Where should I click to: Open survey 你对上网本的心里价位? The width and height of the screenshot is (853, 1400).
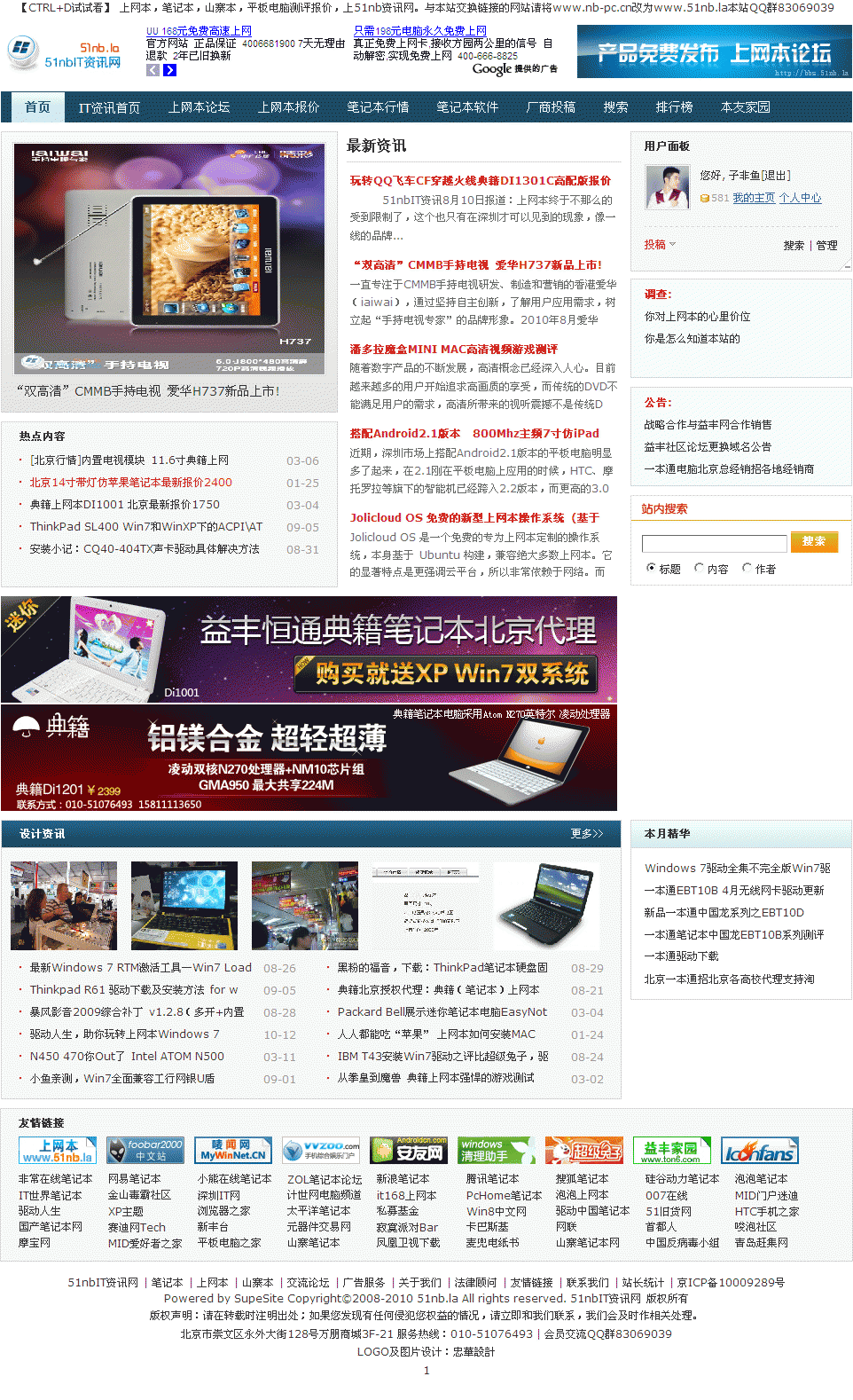click(698, 317)
